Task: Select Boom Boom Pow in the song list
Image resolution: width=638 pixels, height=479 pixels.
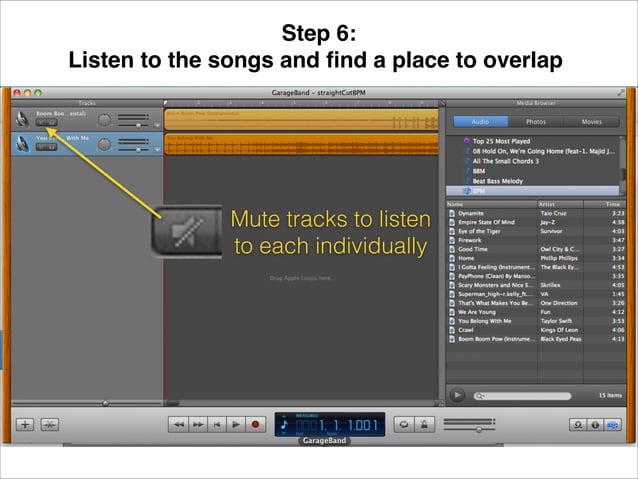Action: [535, 339]
